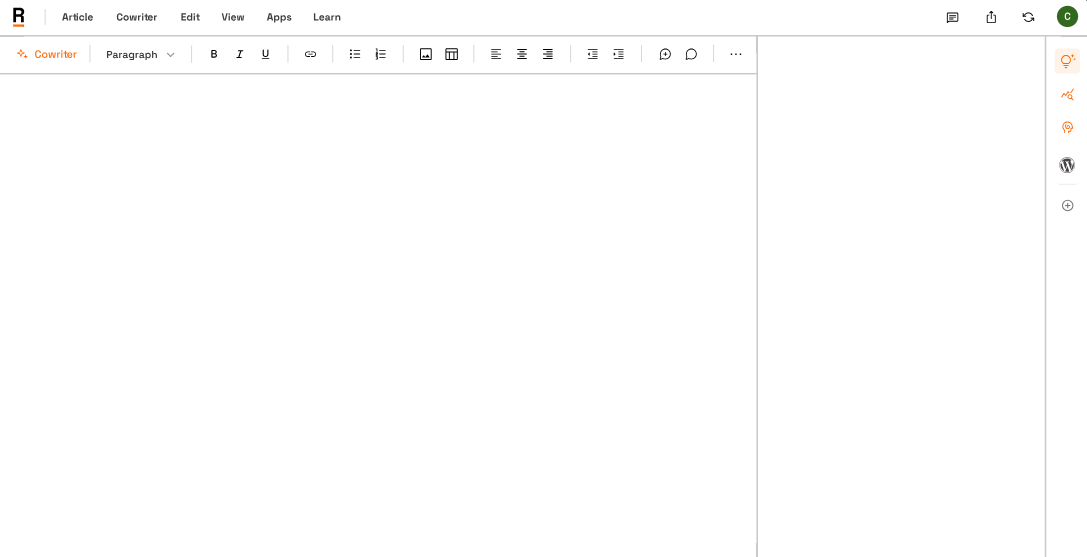
Task: Toggle numbered list
Action: click(381, 54)
